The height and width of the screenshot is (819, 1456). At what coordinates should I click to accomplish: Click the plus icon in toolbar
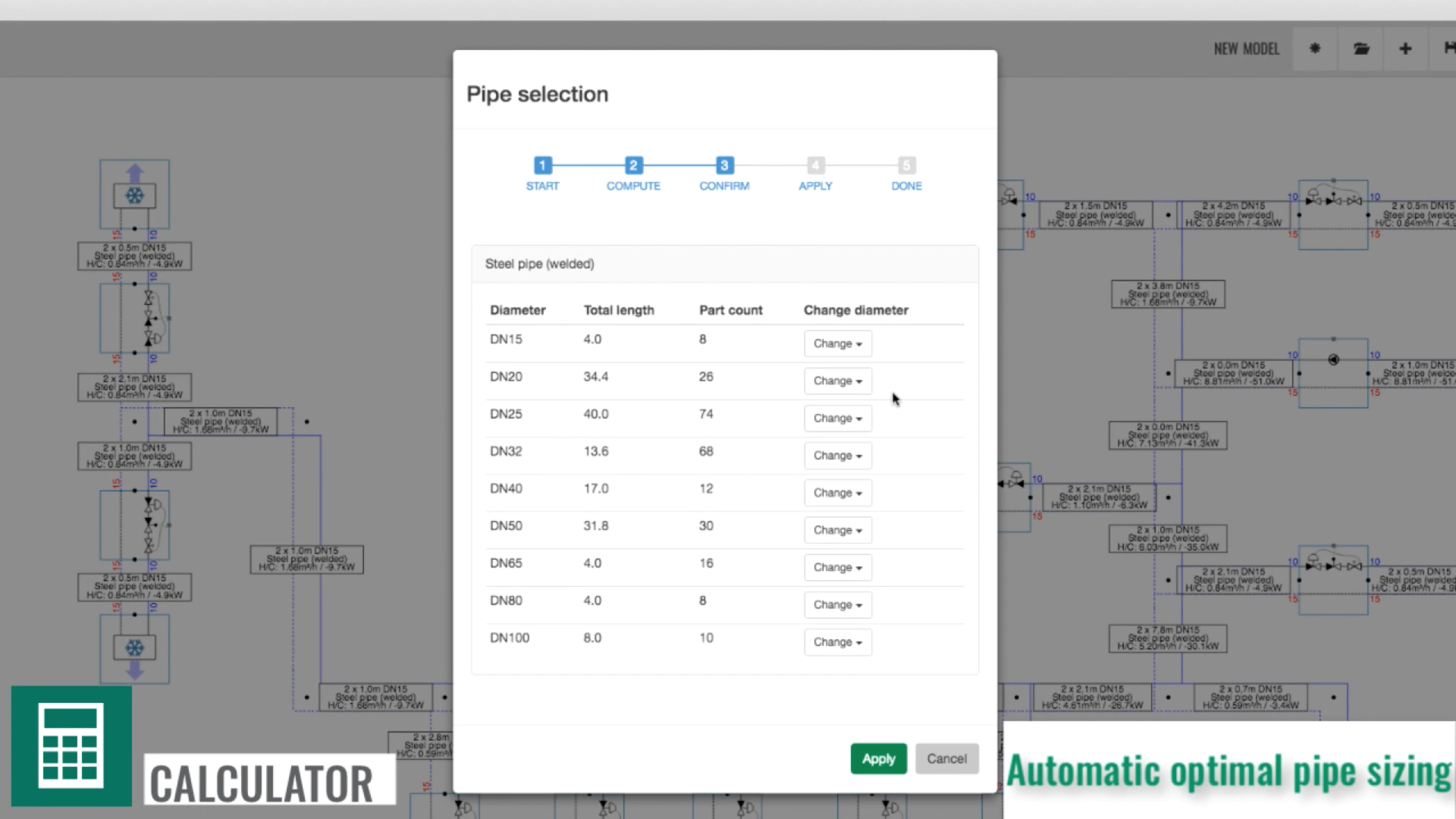coord(1405,49)
